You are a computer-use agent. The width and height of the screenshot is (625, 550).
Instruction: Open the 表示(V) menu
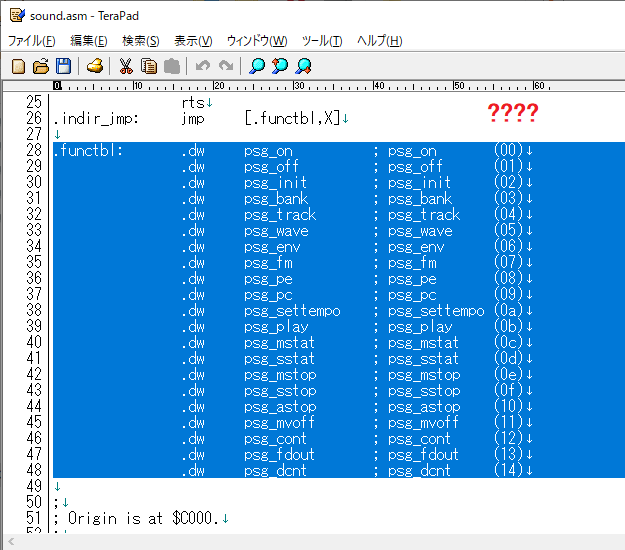tap(193, 41)
